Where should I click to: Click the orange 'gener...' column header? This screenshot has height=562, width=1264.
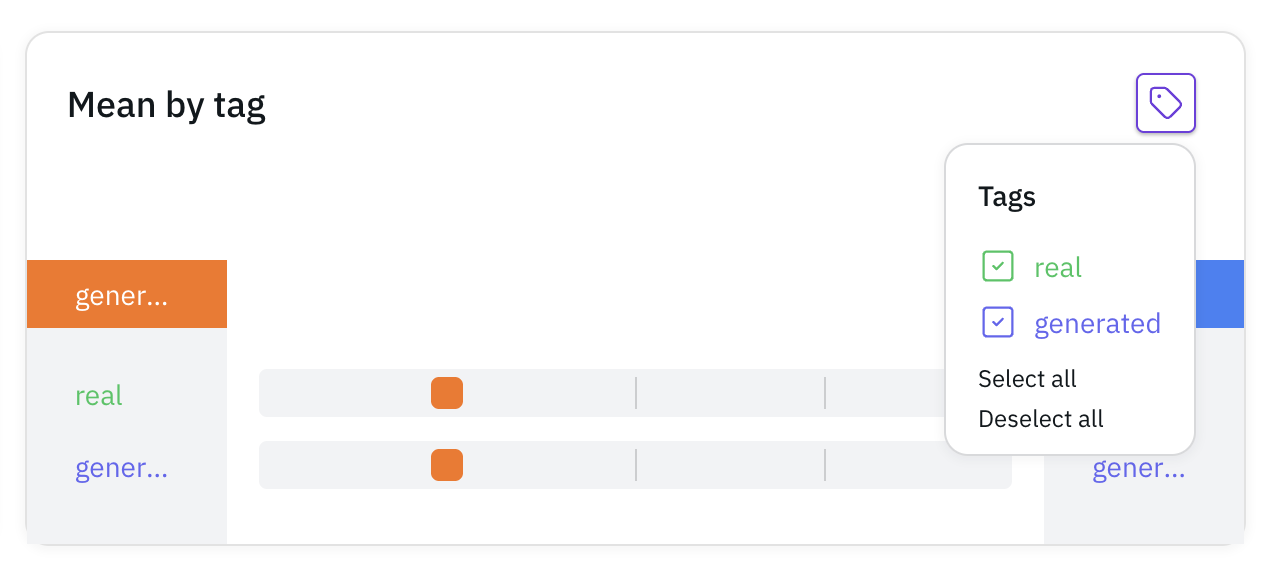(x=127, y=294)
